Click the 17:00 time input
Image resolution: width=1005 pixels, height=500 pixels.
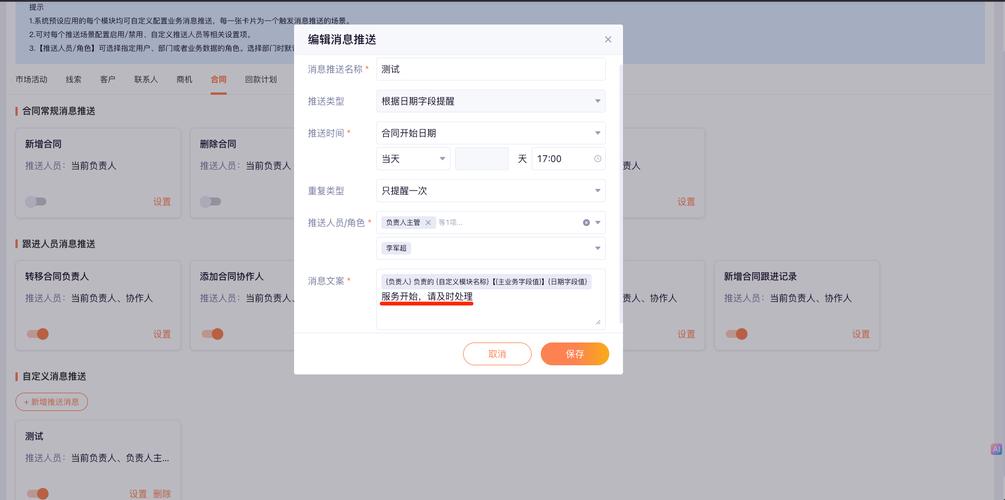[568, 158]
